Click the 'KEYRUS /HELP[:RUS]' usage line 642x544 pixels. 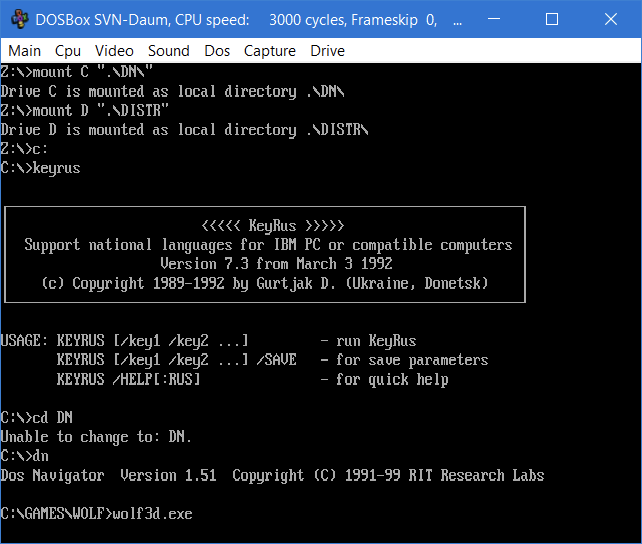[x=129, y=379]
